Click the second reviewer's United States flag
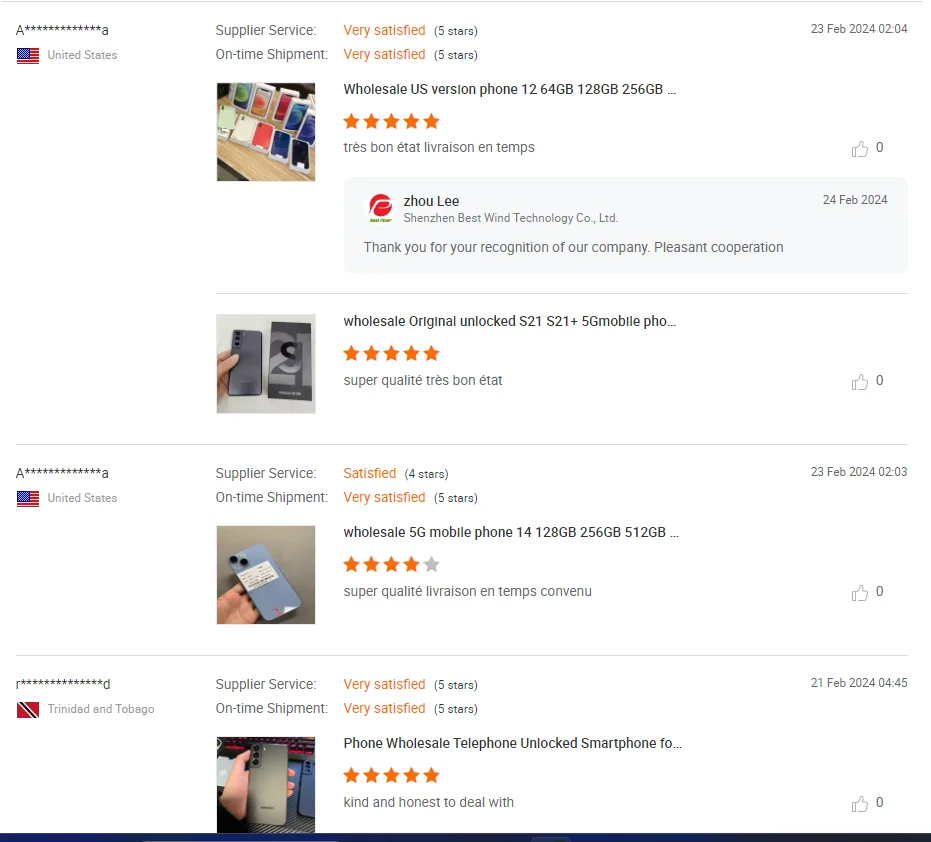931x842 pixels. coord(28,498)
